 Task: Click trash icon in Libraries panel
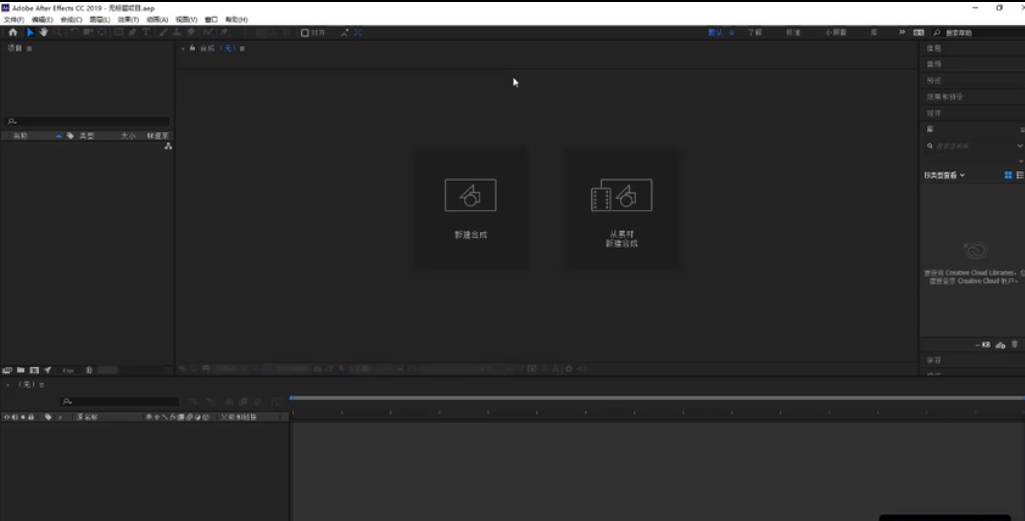(x=1015, y=345)
